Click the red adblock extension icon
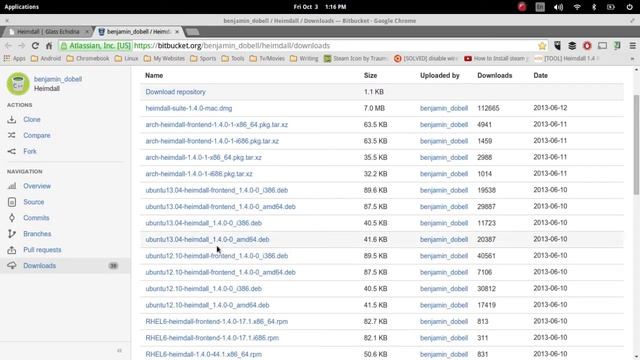The height and width of the screenshot is (360, 640). point(587,46)
